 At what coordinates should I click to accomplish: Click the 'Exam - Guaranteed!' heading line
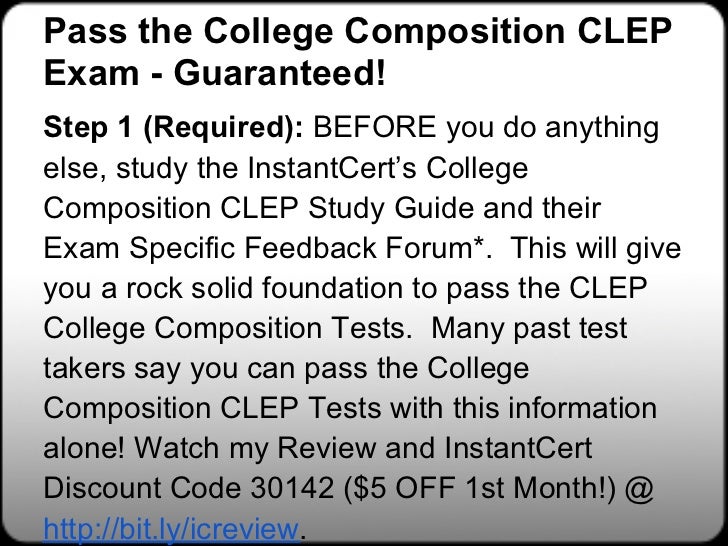click(x=214, y=73)
